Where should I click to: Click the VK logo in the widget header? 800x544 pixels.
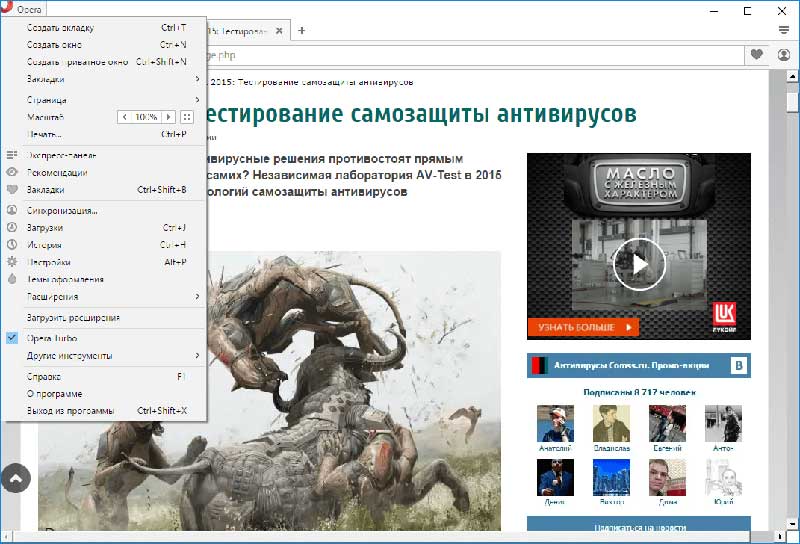[739, 366]
